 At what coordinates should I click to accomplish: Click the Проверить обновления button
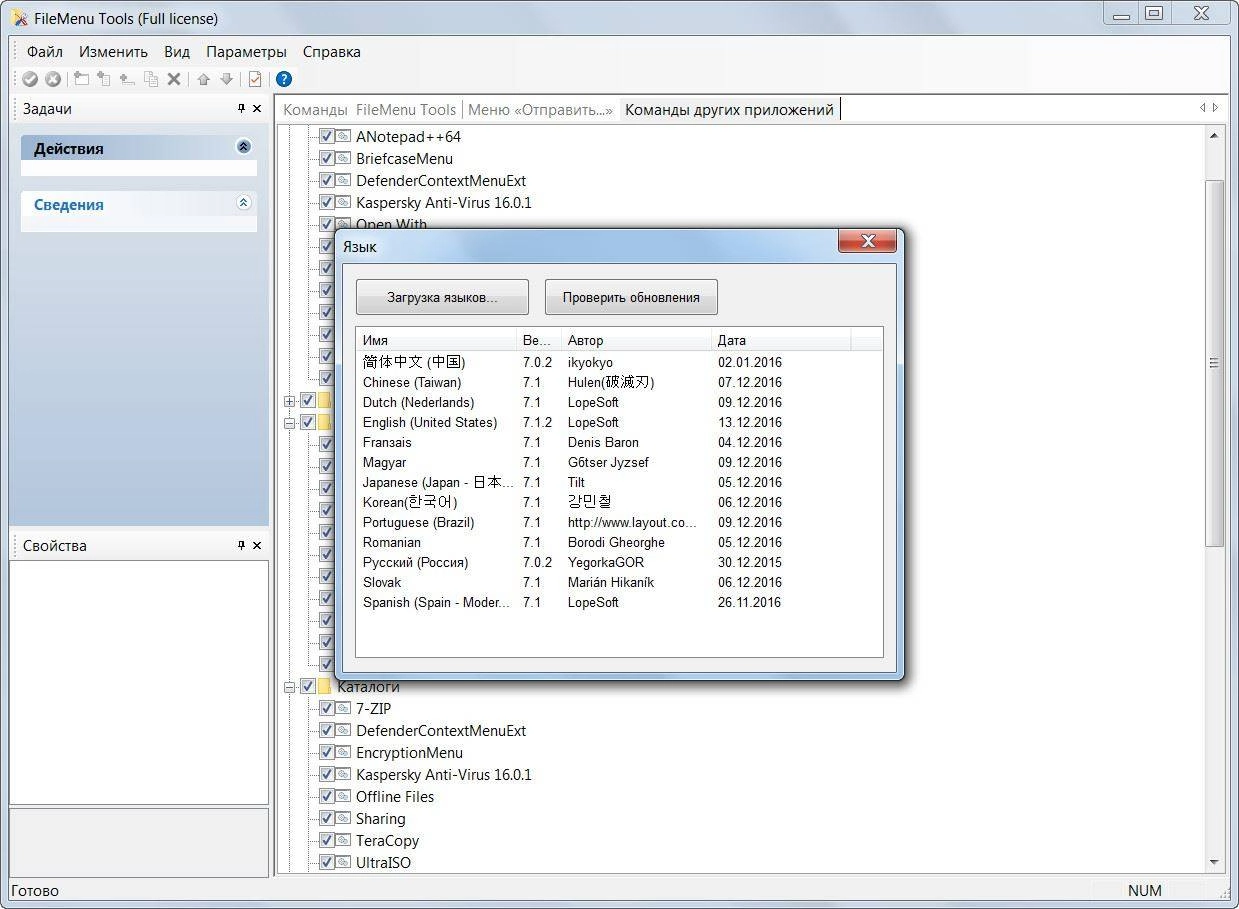tap(631, 297)
